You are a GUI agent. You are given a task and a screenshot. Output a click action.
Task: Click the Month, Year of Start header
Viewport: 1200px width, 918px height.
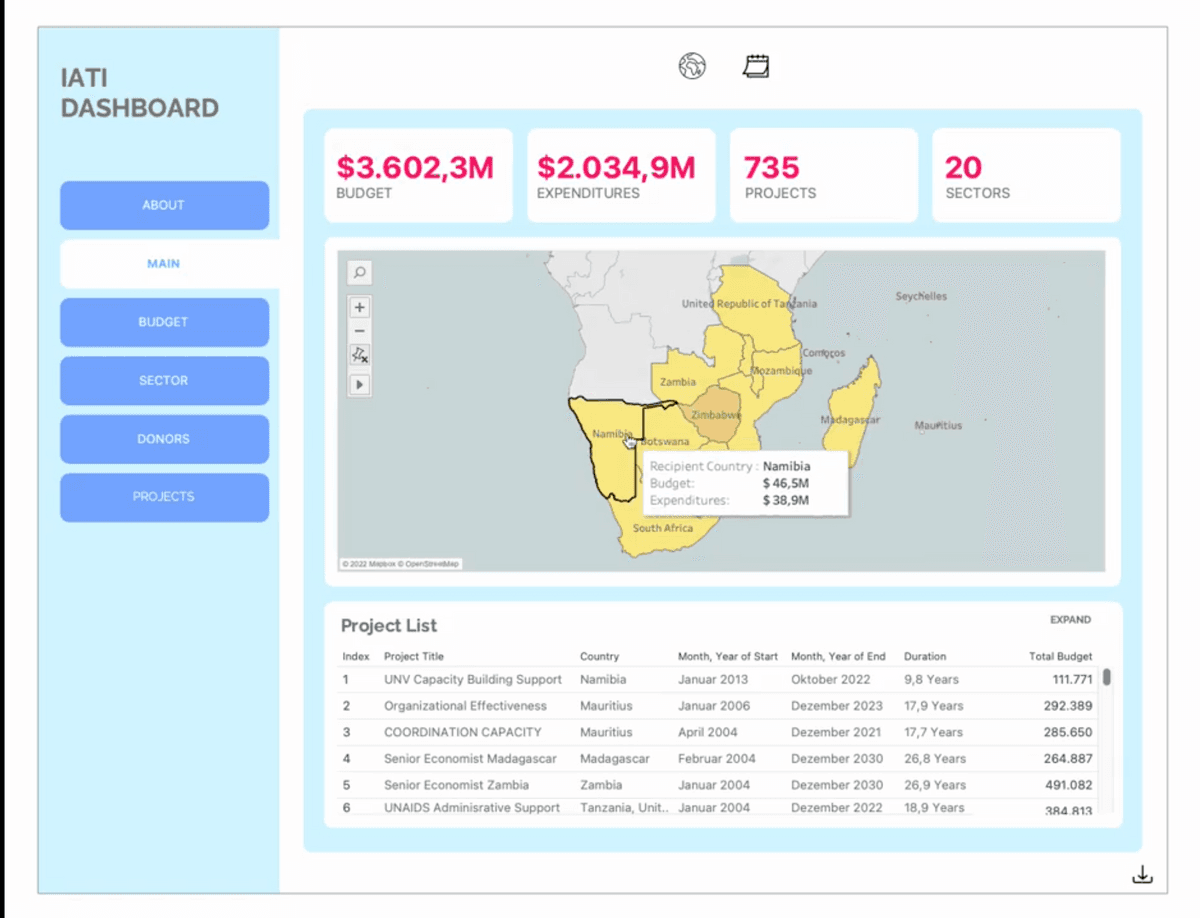point(728,657)
